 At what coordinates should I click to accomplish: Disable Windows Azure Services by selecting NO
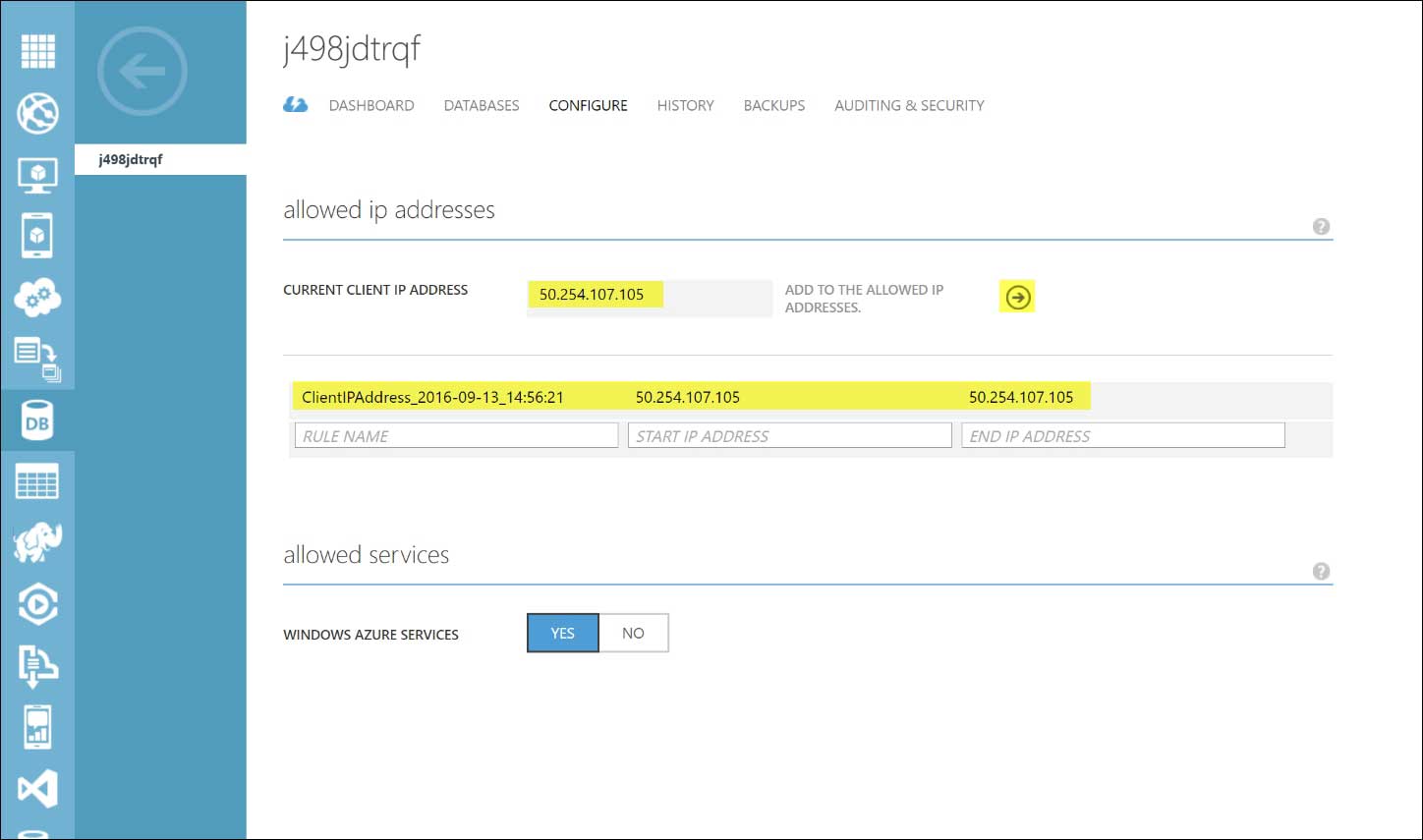[633, 633]
